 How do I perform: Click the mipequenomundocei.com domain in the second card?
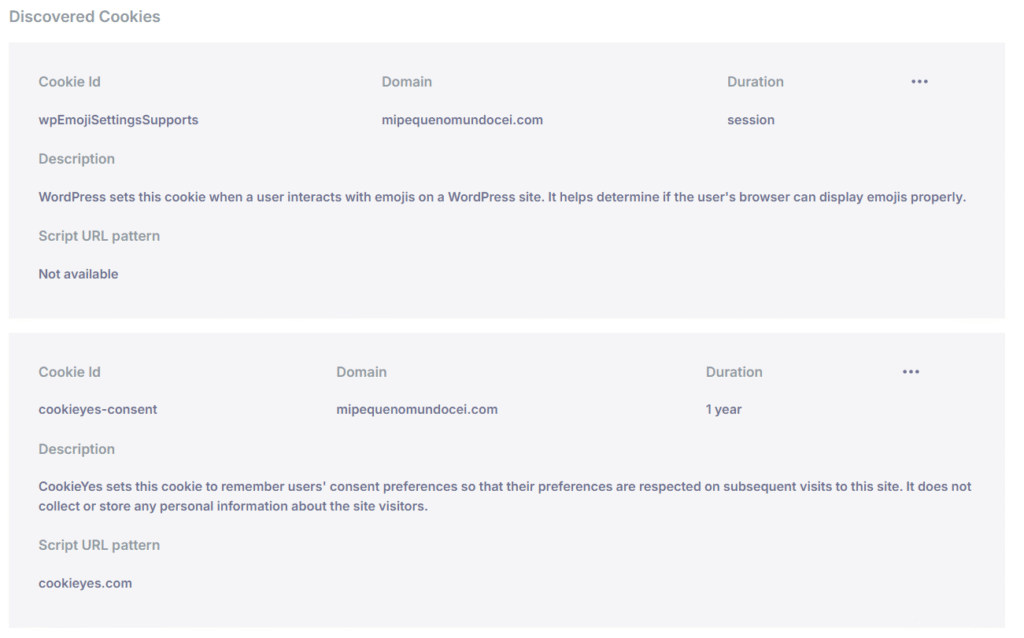point(417,409)
